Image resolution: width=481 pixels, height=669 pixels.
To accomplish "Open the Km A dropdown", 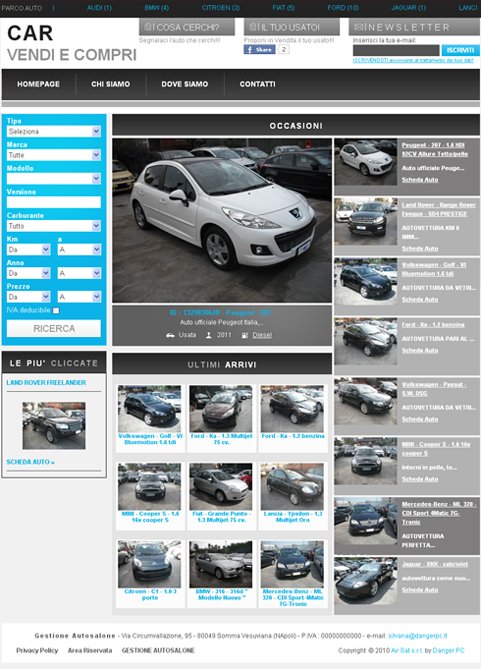I will coord(79,250).
